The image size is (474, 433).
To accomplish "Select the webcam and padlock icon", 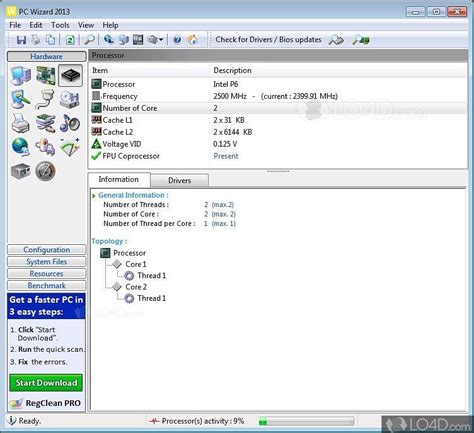I will pos(45,147).
